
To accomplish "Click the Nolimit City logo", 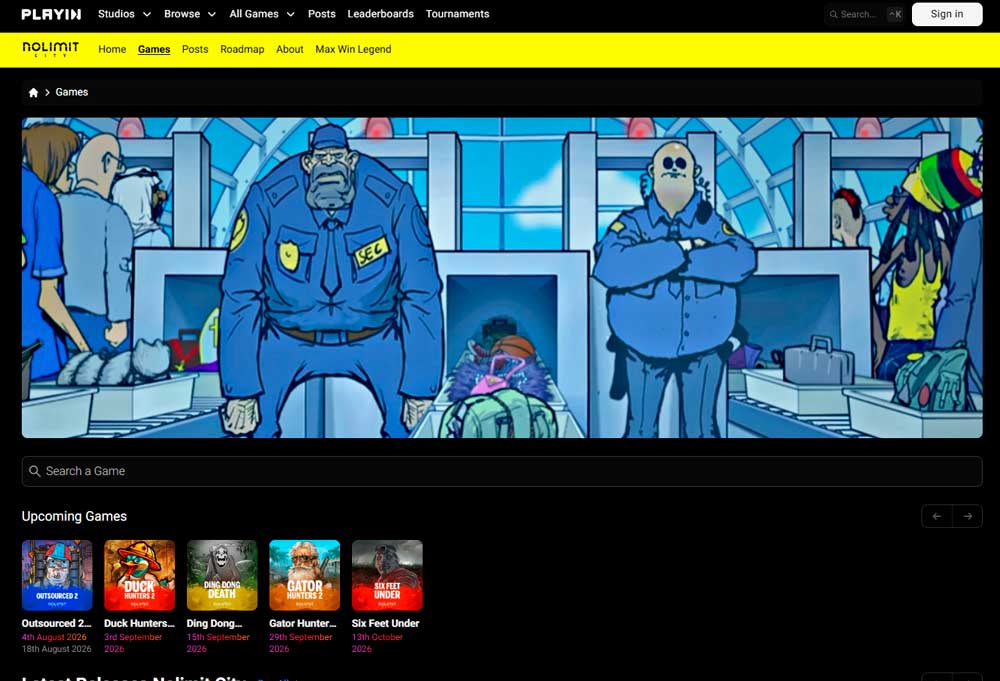I will tap(51, 49).
